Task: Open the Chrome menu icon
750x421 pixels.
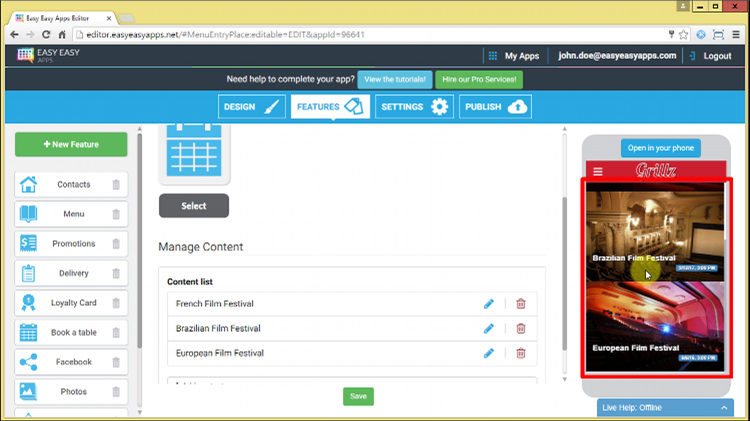Action: [736, 34]
